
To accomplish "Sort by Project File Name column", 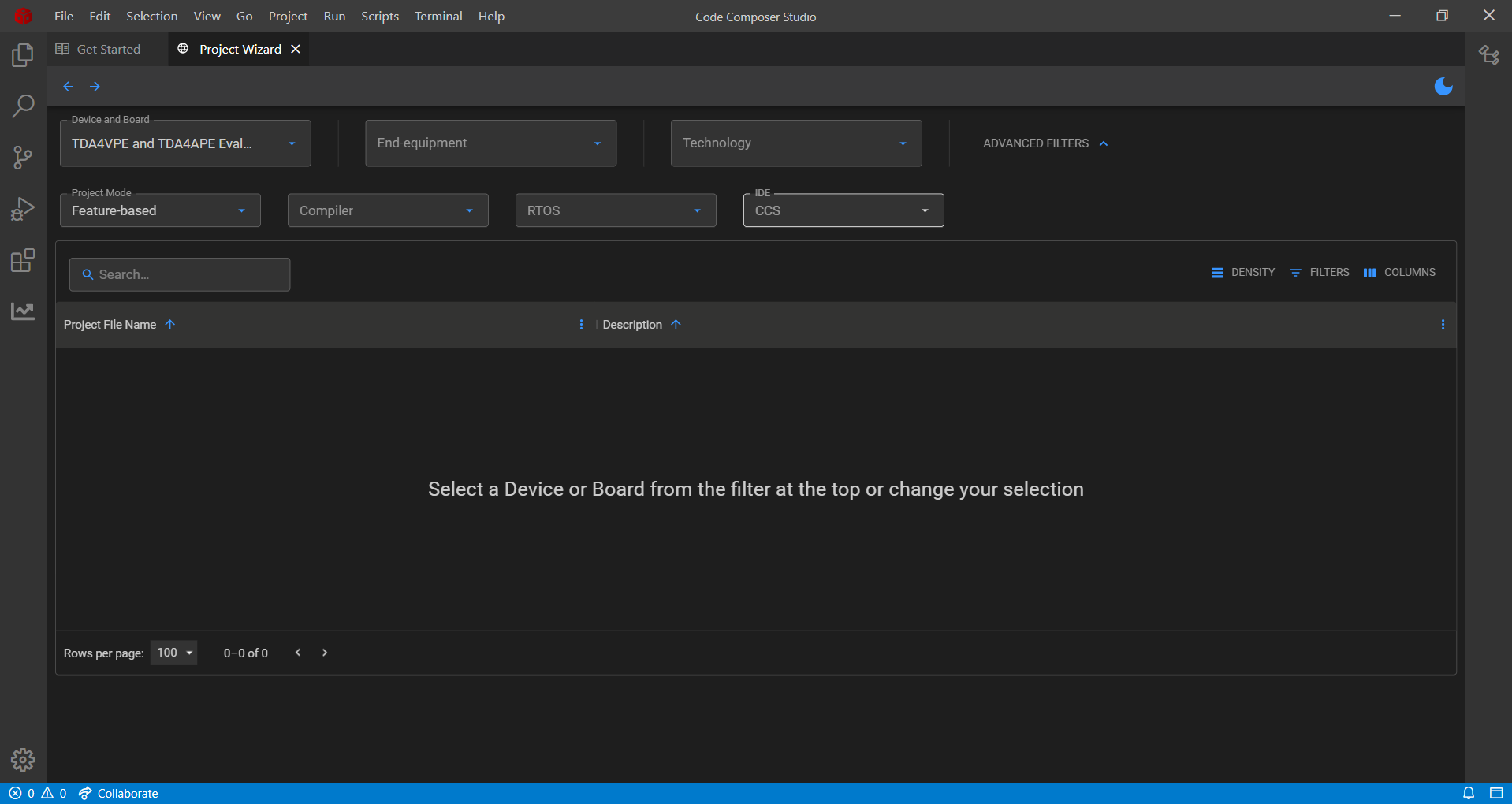I will point(110,325).
